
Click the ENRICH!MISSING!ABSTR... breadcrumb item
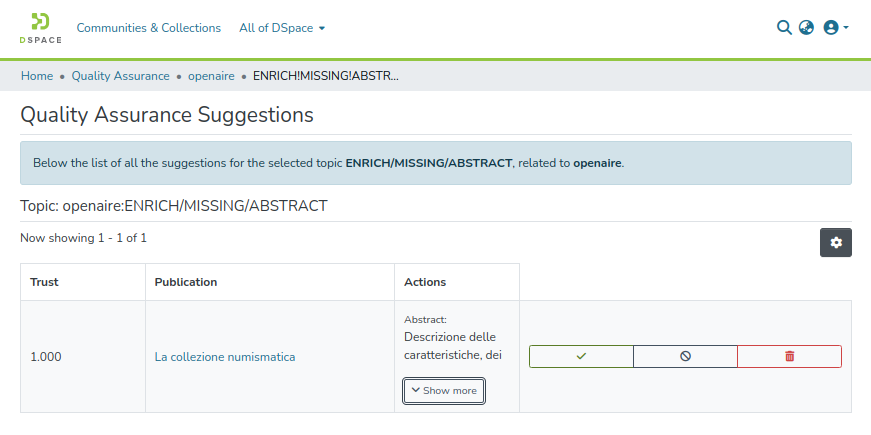click(326, 76)
